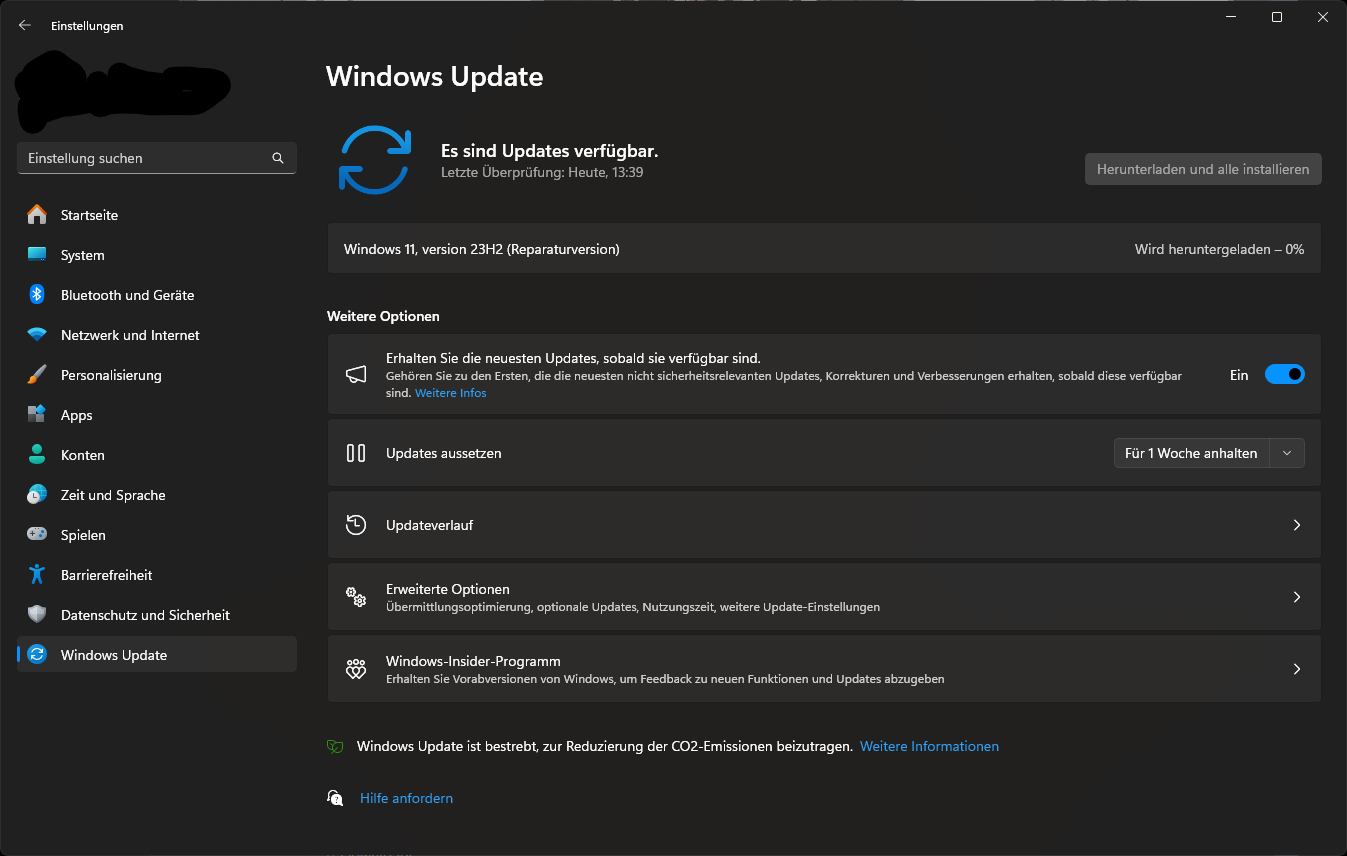Click the Datenschutz und Sicherheit shield icon
1347x856 pixels.
point(37,615)
